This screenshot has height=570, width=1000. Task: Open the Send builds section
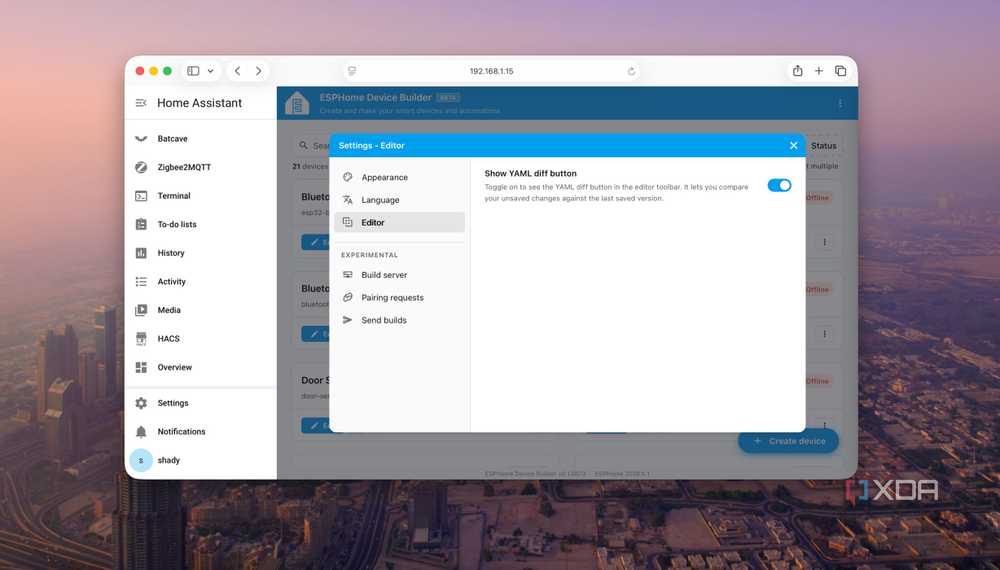[x=399, y=320]
